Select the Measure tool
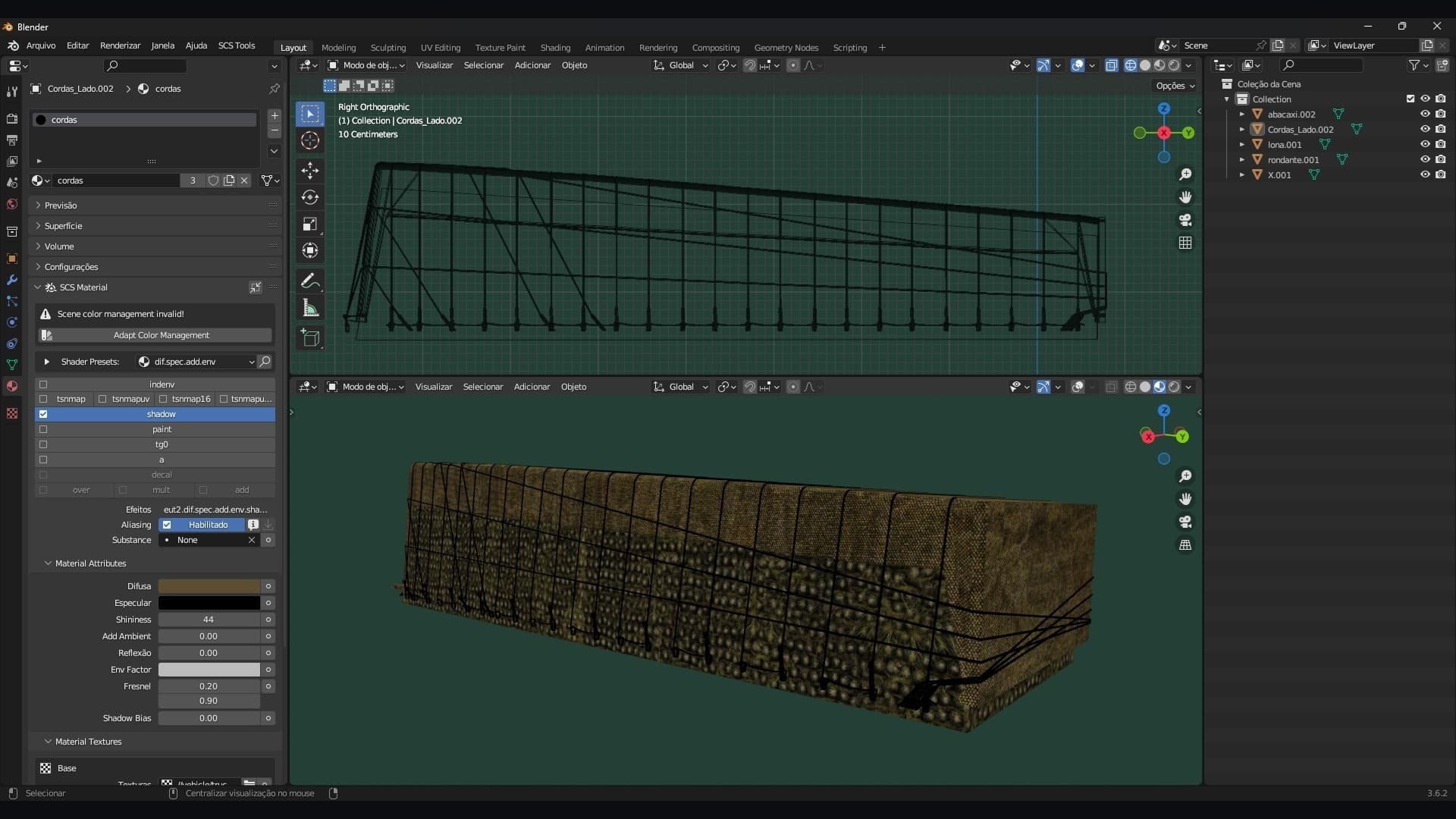The image size is (1456, 819). [x=309, y=308]
